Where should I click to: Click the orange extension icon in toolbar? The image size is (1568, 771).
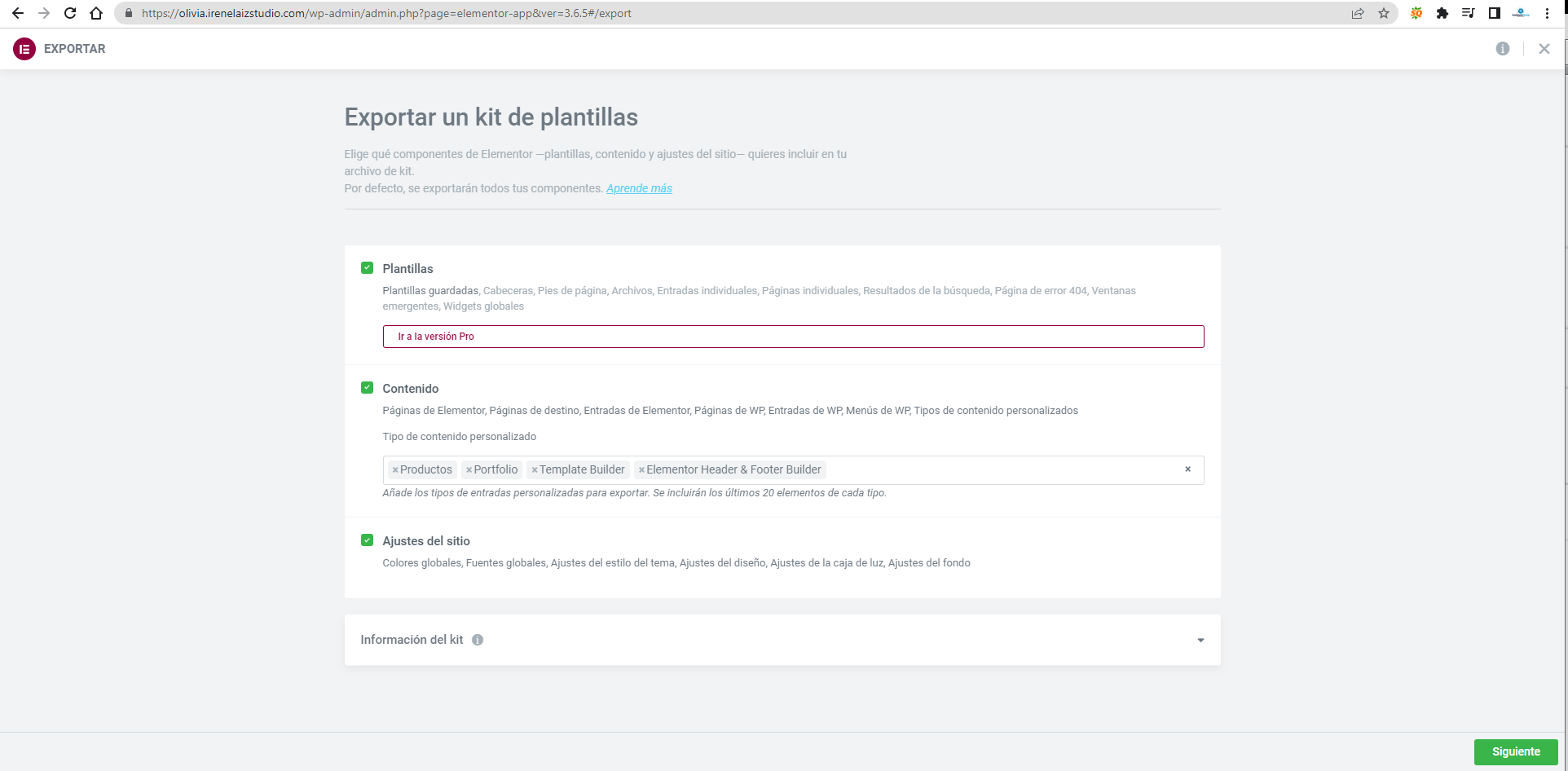[1416, 13]
